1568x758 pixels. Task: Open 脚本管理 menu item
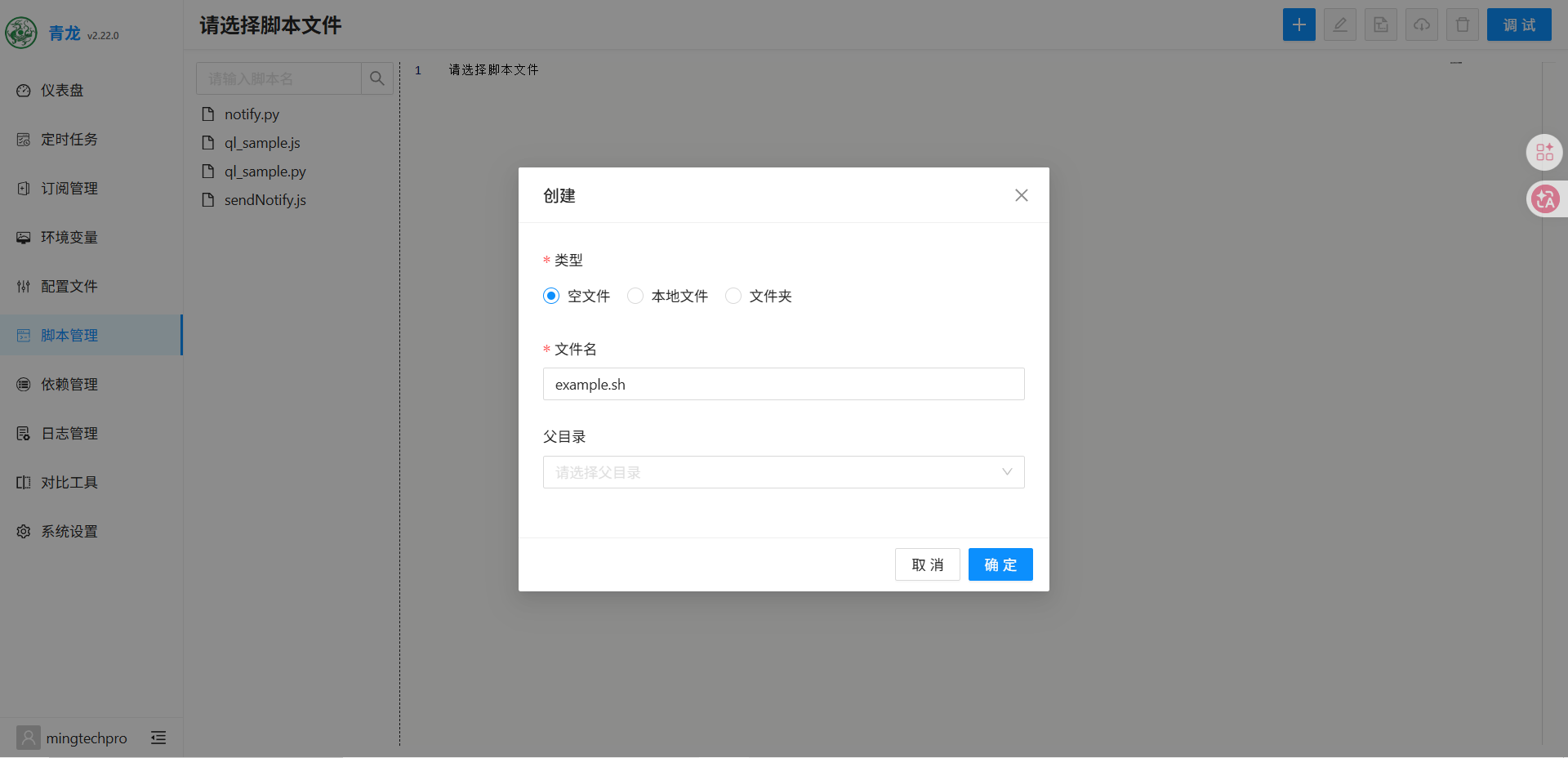[x=91, y=335]
